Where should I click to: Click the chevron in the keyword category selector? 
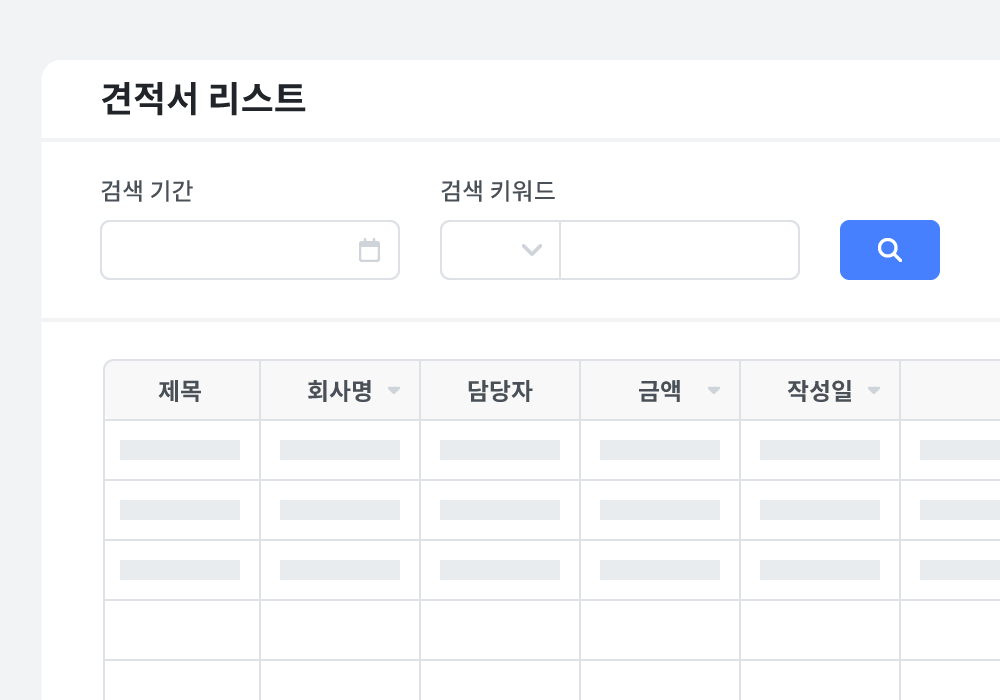pos(533,250)
